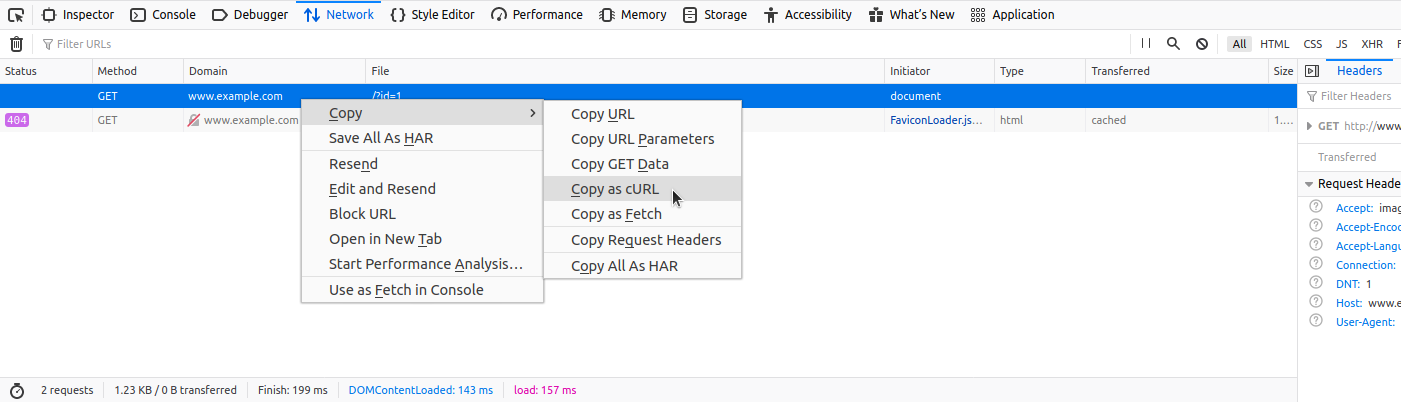Choose Copy as cURL from submenu
This screenshot has width=1401, height=402.
[615, 189]
